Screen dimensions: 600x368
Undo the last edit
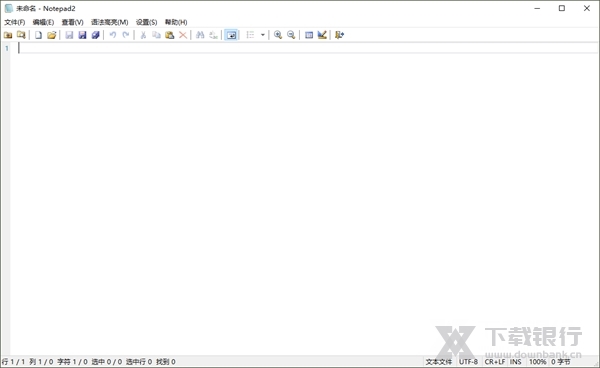tap(113, 35)
